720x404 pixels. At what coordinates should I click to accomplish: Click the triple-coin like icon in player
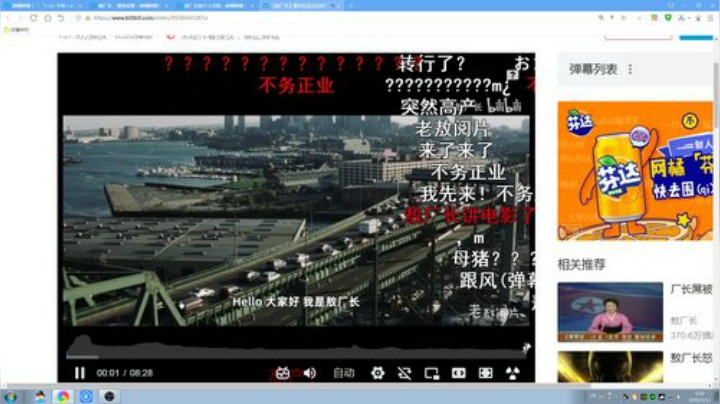[512, 373]
